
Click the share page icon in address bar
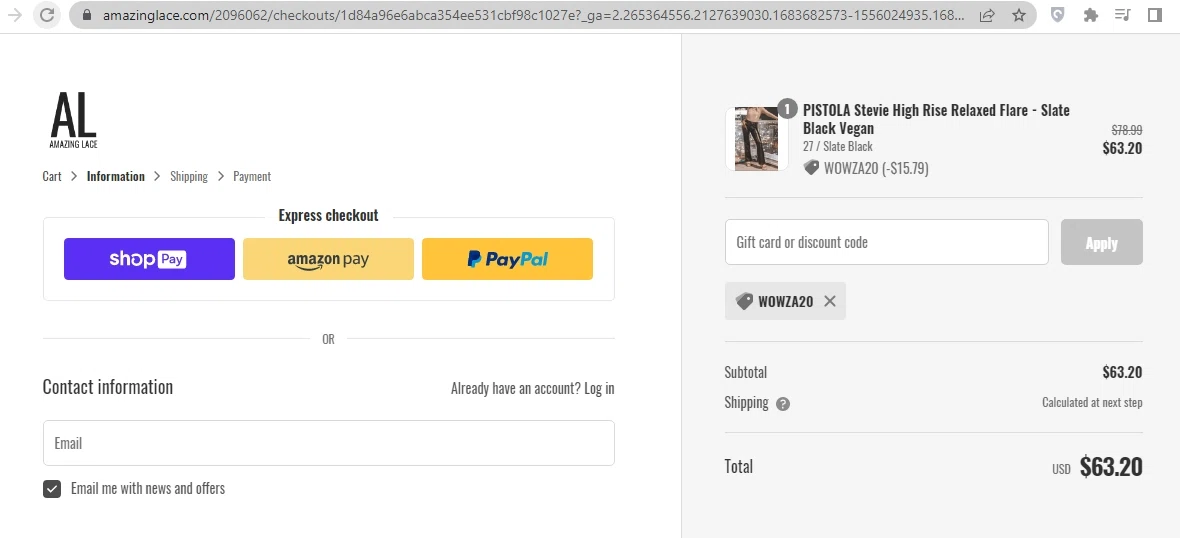pyautogui.click(x=987, y=15)
